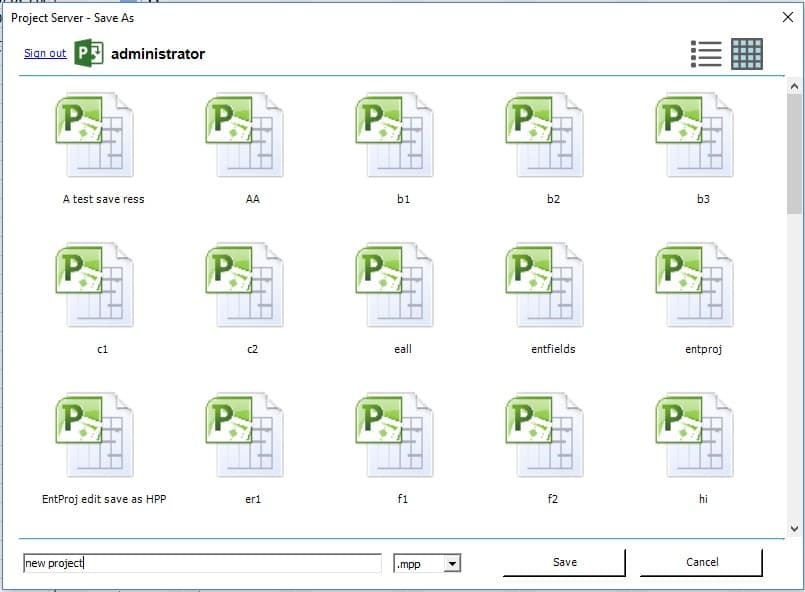Select .mpp in the format combo box

coord(420,563)
